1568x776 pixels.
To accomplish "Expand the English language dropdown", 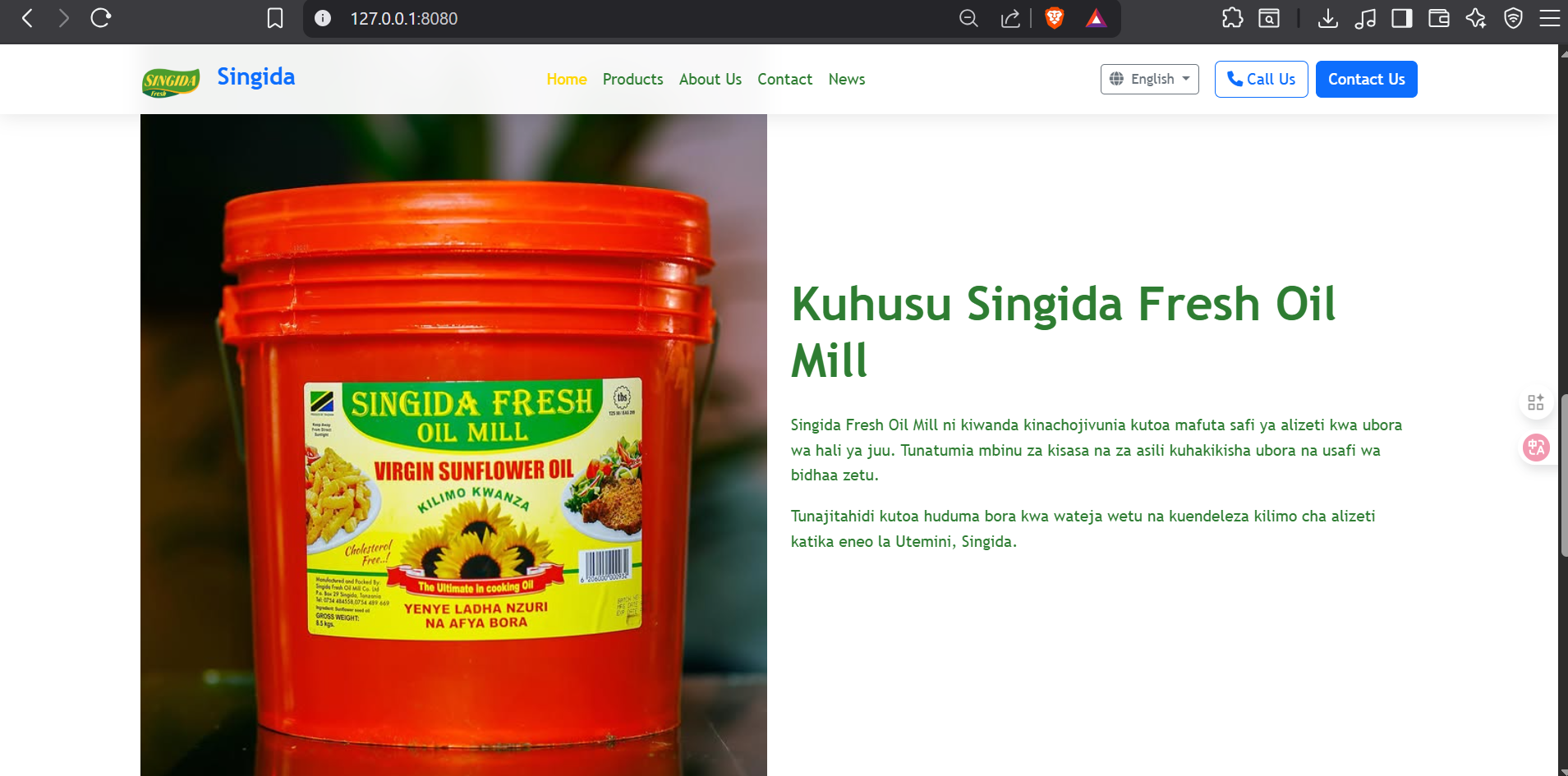I will click(1149, 79).
